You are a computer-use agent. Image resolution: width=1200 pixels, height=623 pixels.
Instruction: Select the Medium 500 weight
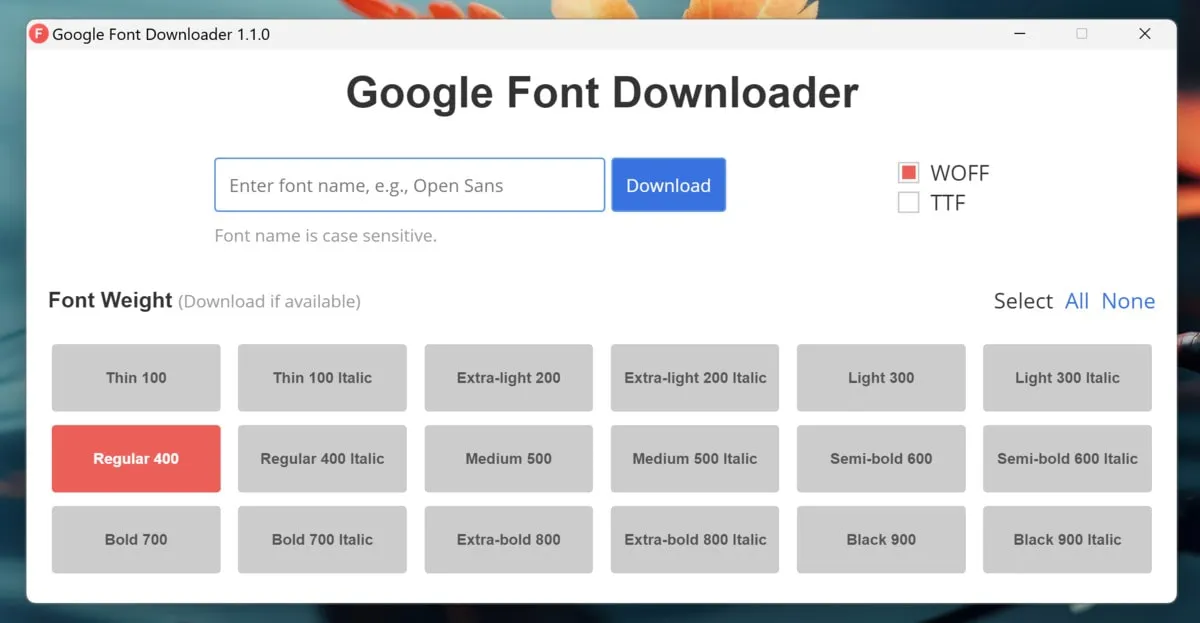point(509,459)
